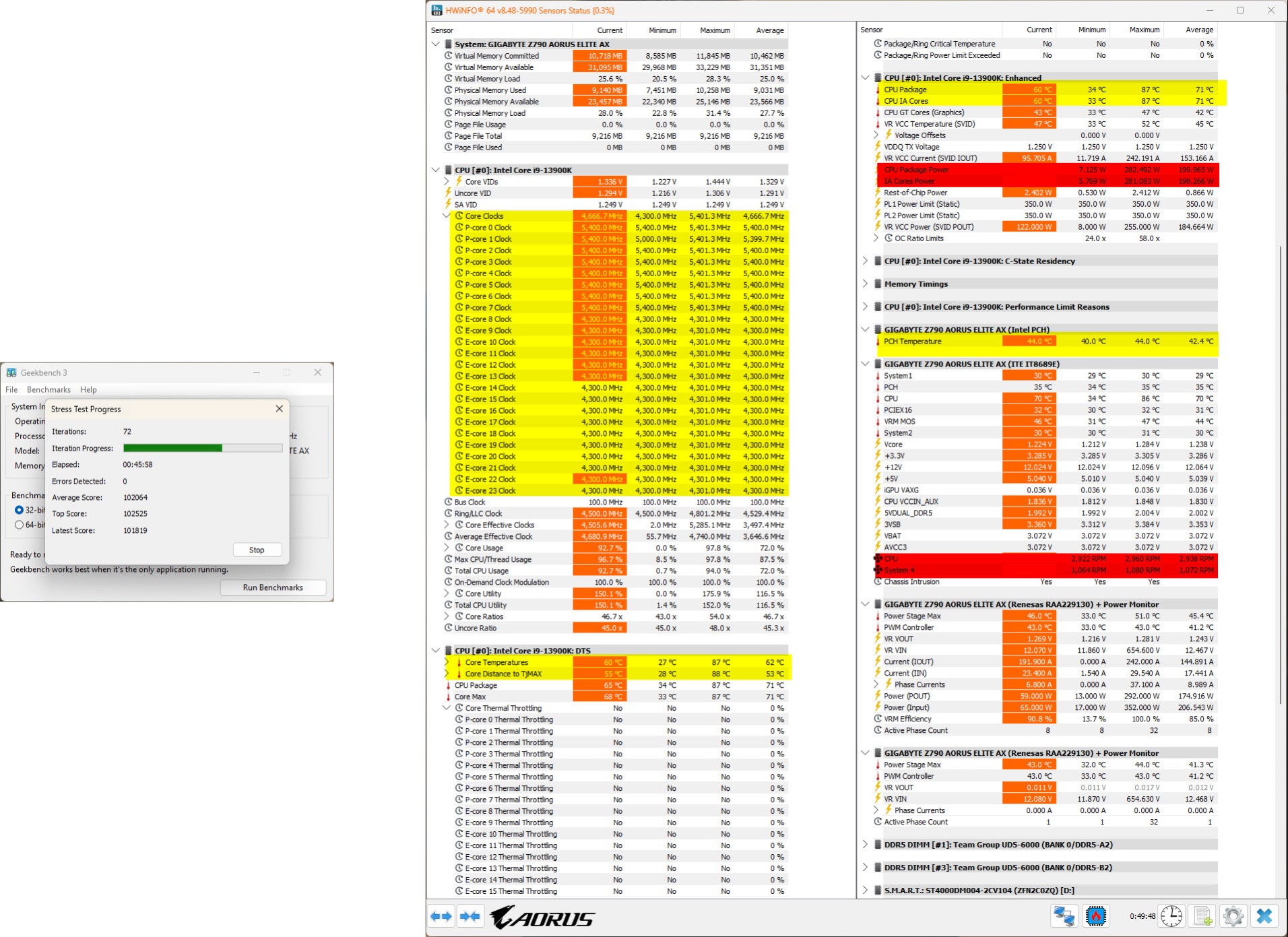Image resolution: width=1288 pixels, height=937 pixels.
Task: Open the remote network monitors icon
Action: pyautogui.click(x=1064, y=916)
